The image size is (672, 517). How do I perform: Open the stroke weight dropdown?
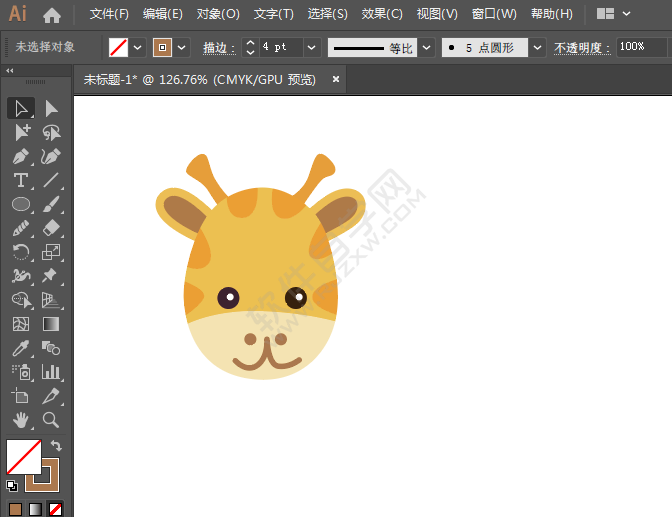[x=311, y=47]
